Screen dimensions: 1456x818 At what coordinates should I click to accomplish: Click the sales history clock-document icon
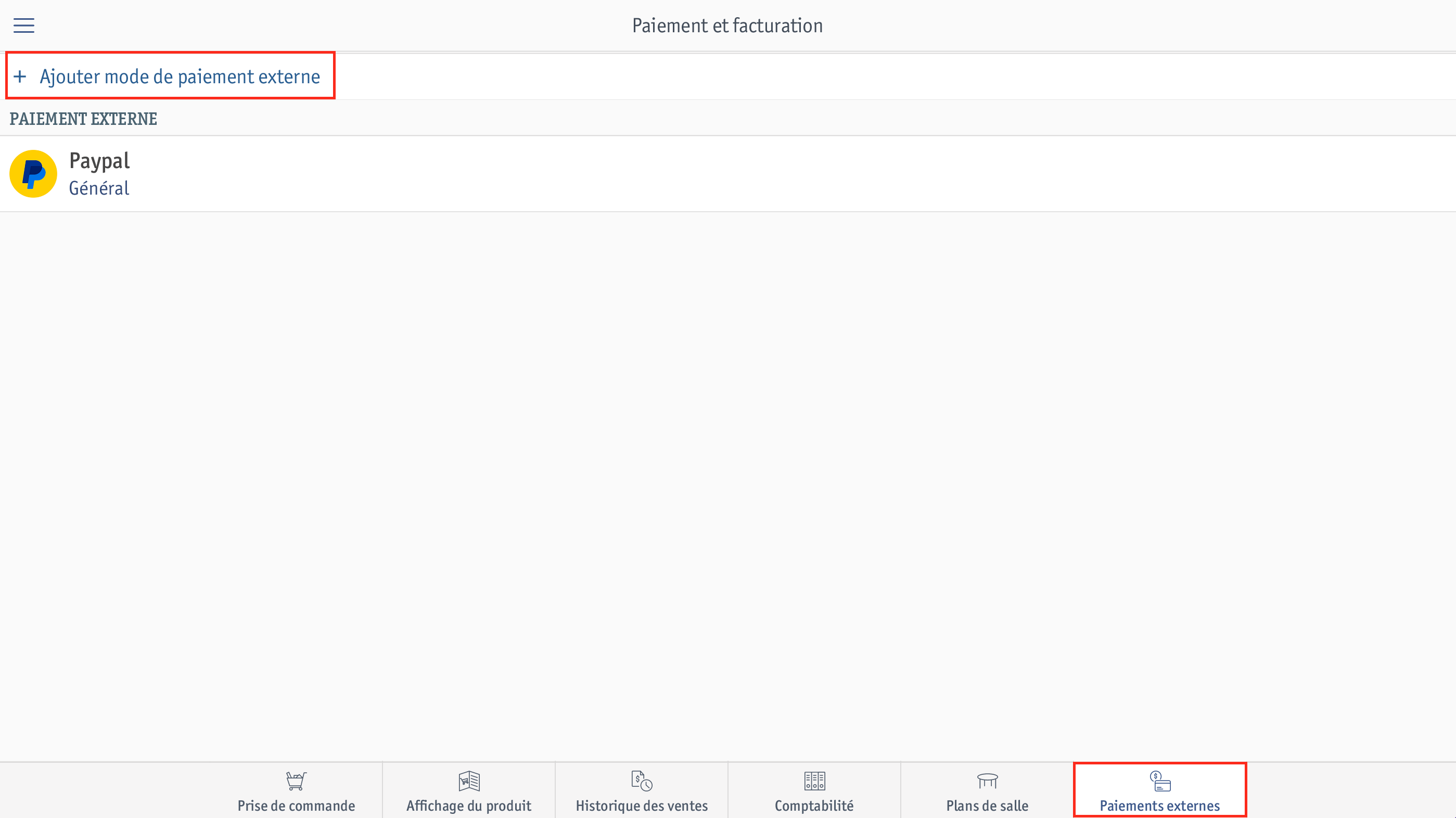(642, 781)
